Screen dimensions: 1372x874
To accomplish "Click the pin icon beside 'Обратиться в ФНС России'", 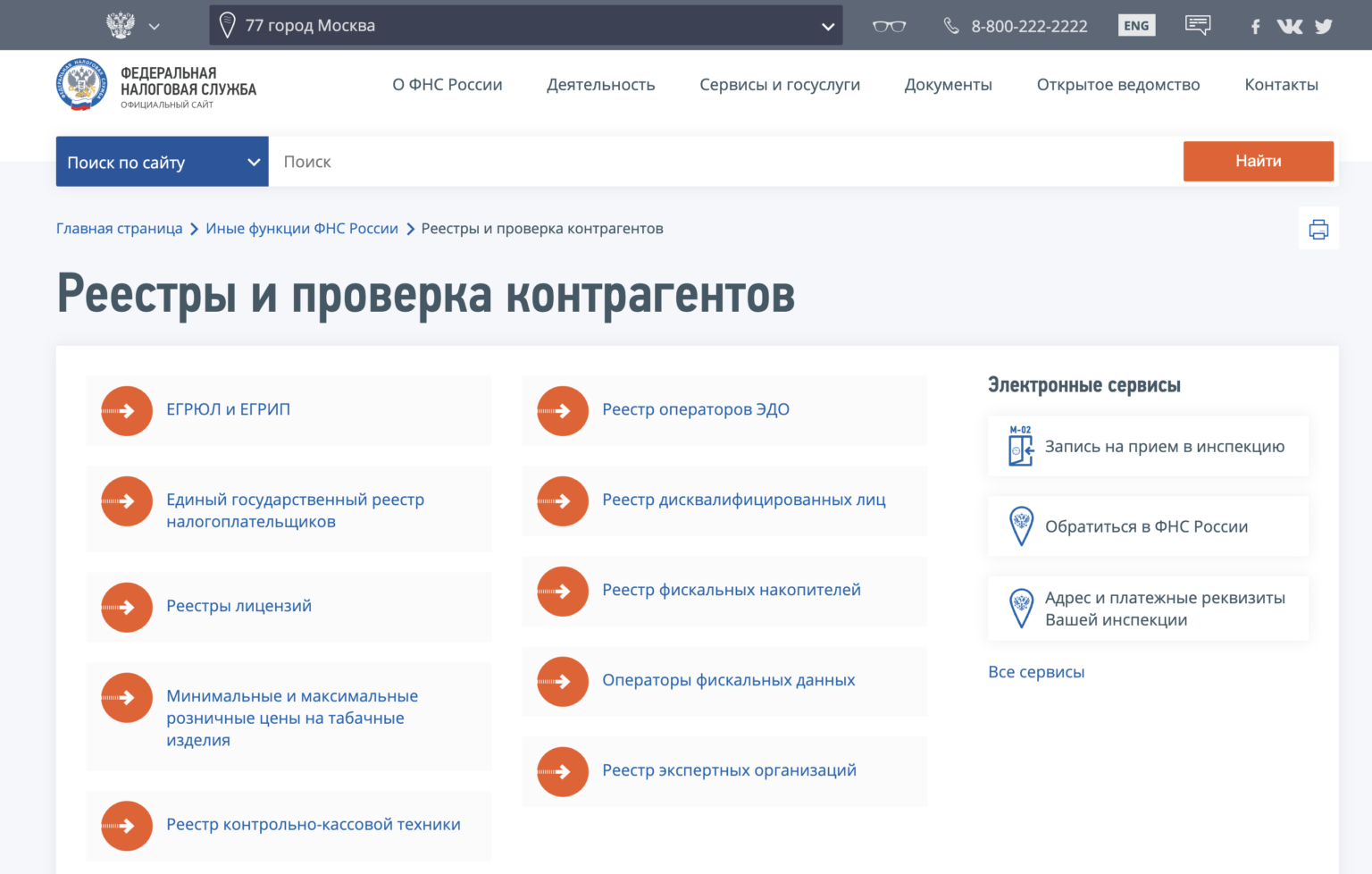I will pos(1021,526).
